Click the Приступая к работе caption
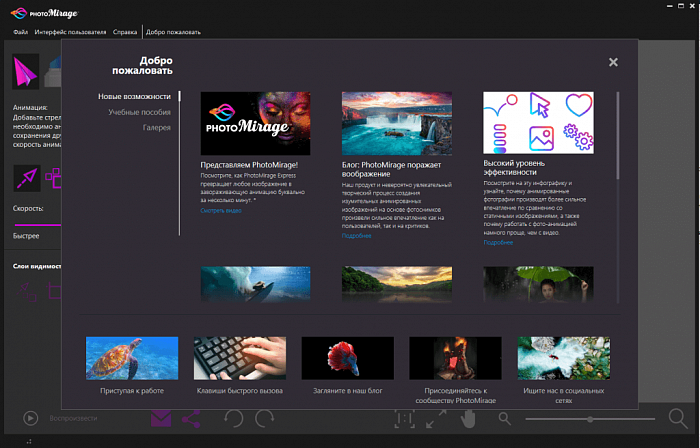This screenshot has width=700, height=448. [x=132, y=391]
